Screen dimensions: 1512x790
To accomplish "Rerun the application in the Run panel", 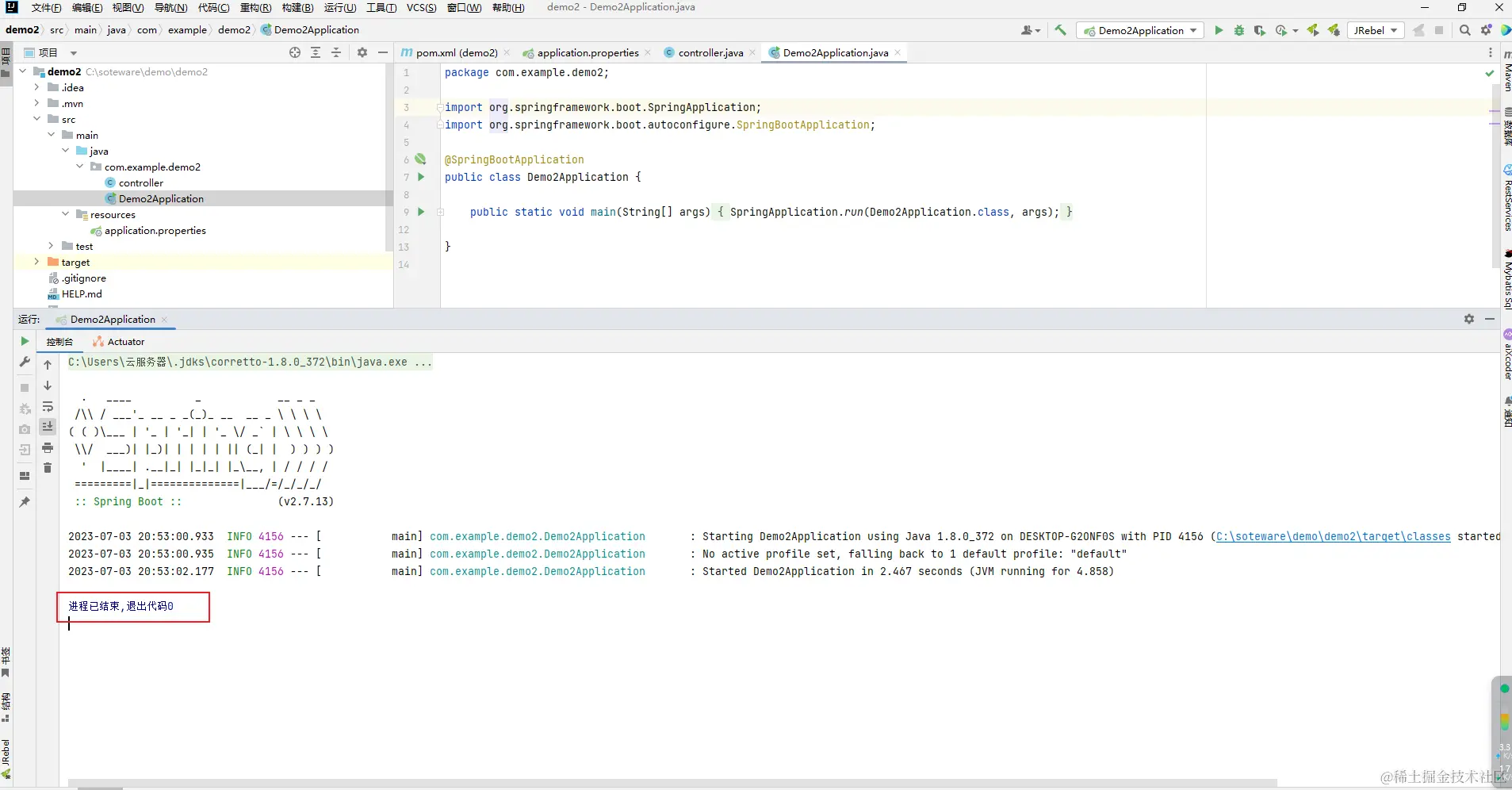I will coord(25,341).
